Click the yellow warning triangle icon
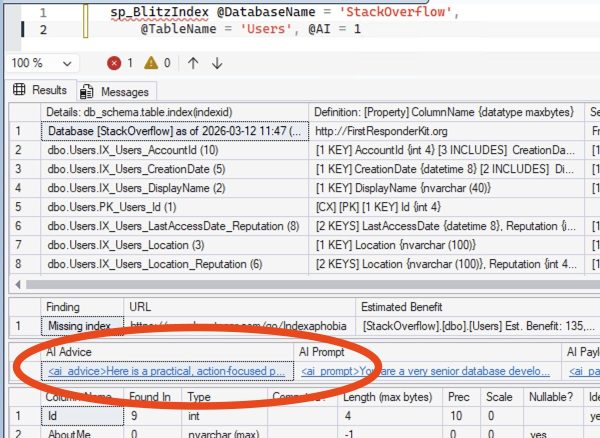Viewport: 600px width, 438px height. pyautogui.click(x=150, y=63)
